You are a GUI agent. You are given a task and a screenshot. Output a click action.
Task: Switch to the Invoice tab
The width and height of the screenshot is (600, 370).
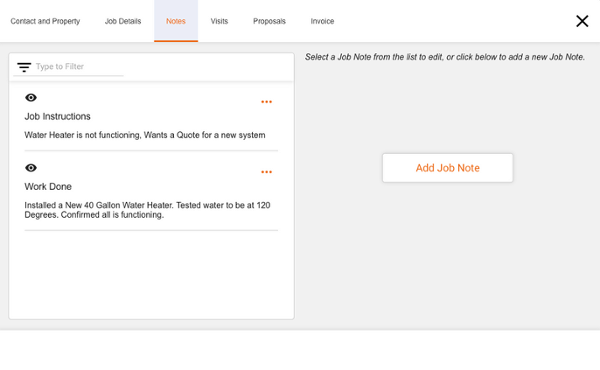pyautogui.click(x=322, y=21)
